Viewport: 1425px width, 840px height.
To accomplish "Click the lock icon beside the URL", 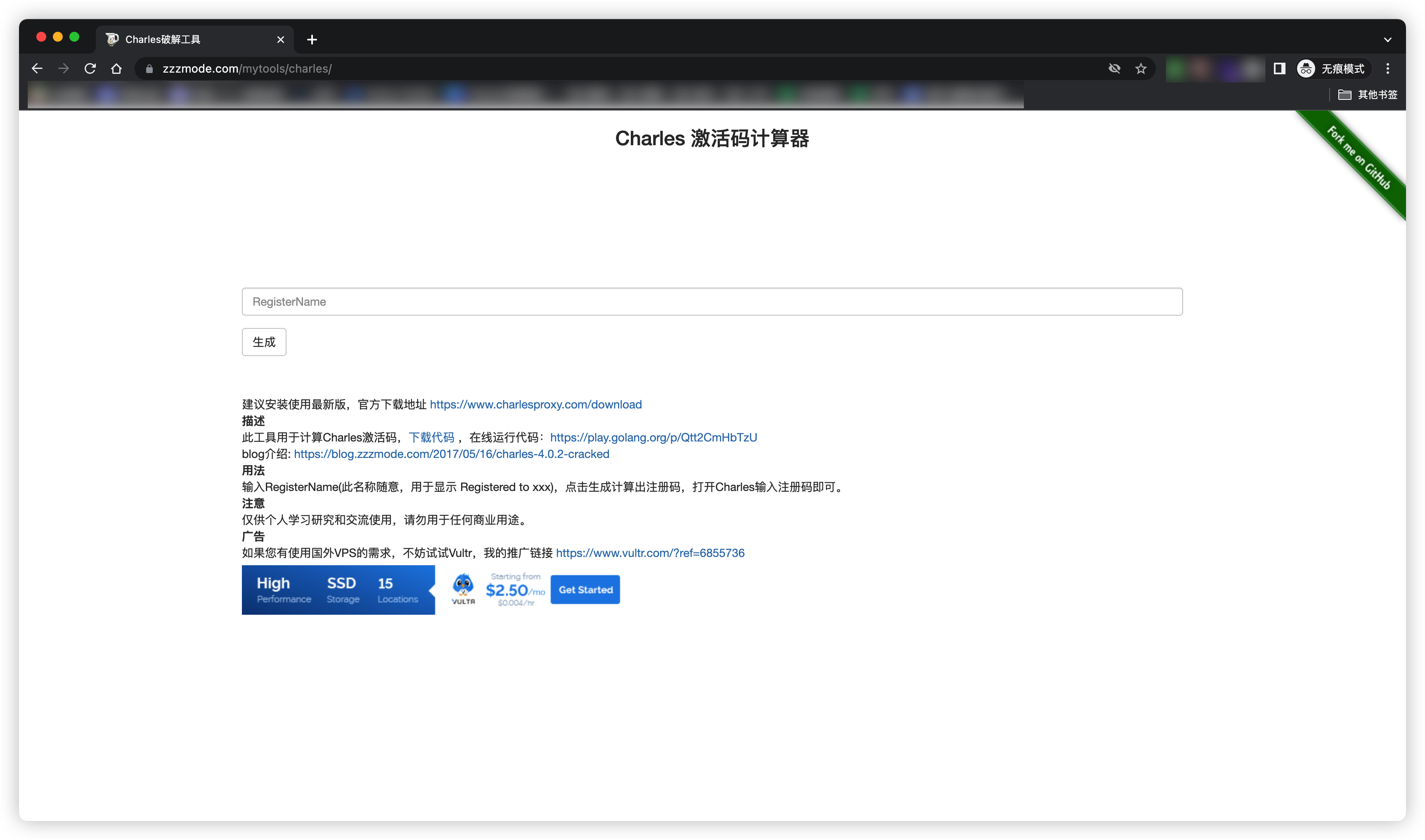I will (149, 68).
